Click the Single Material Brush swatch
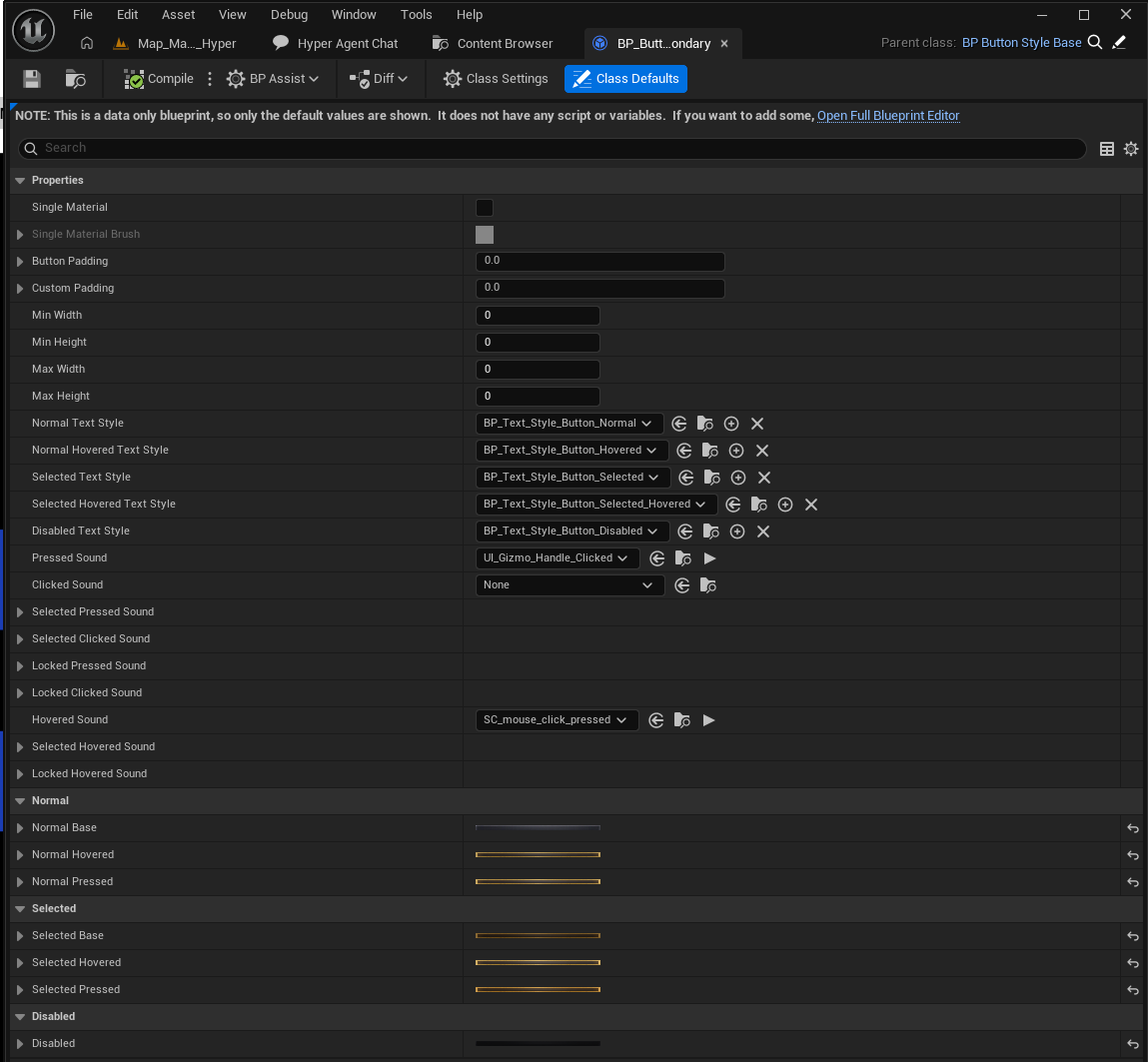This screenshot has height=1062, width=1148. click(485, 235)
